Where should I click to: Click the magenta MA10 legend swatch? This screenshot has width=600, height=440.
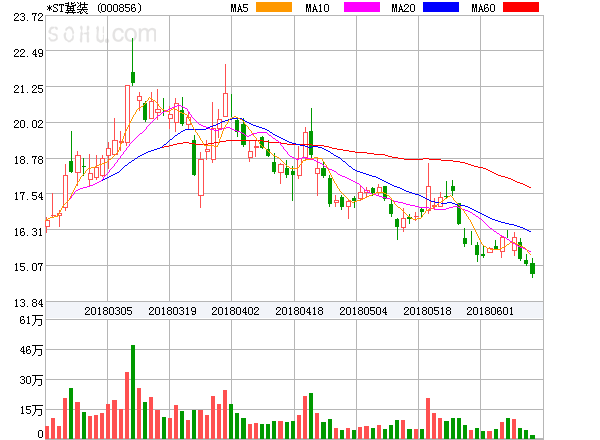tap(362, 7)
